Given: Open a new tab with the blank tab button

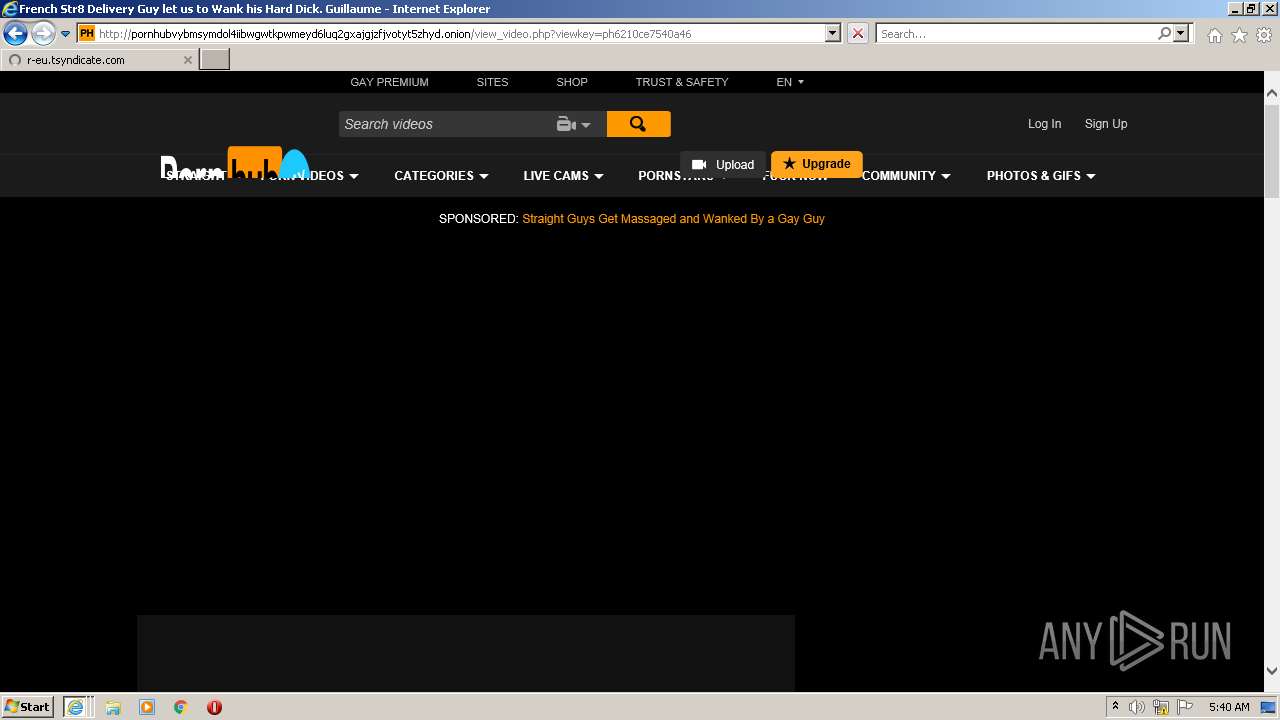Looking at the screenshot, I should pos(215,59).
